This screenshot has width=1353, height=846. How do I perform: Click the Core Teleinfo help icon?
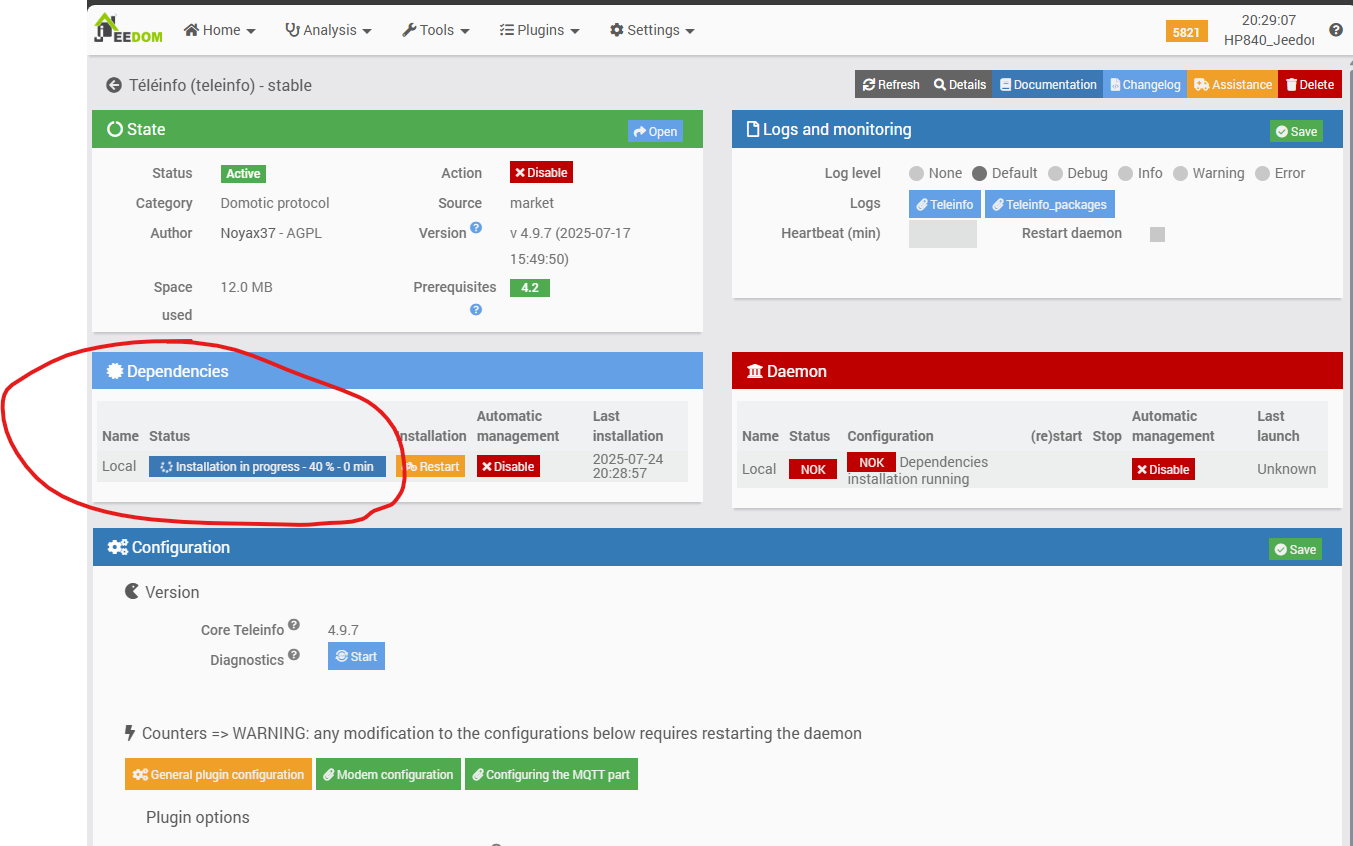tap(294, 625)
